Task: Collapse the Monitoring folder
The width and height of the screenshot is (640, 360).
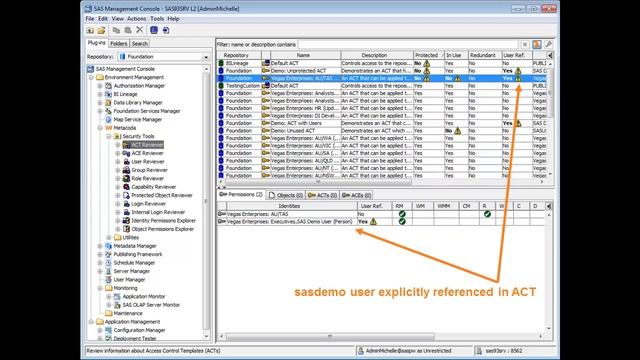Action: click(x=100, y=288)
